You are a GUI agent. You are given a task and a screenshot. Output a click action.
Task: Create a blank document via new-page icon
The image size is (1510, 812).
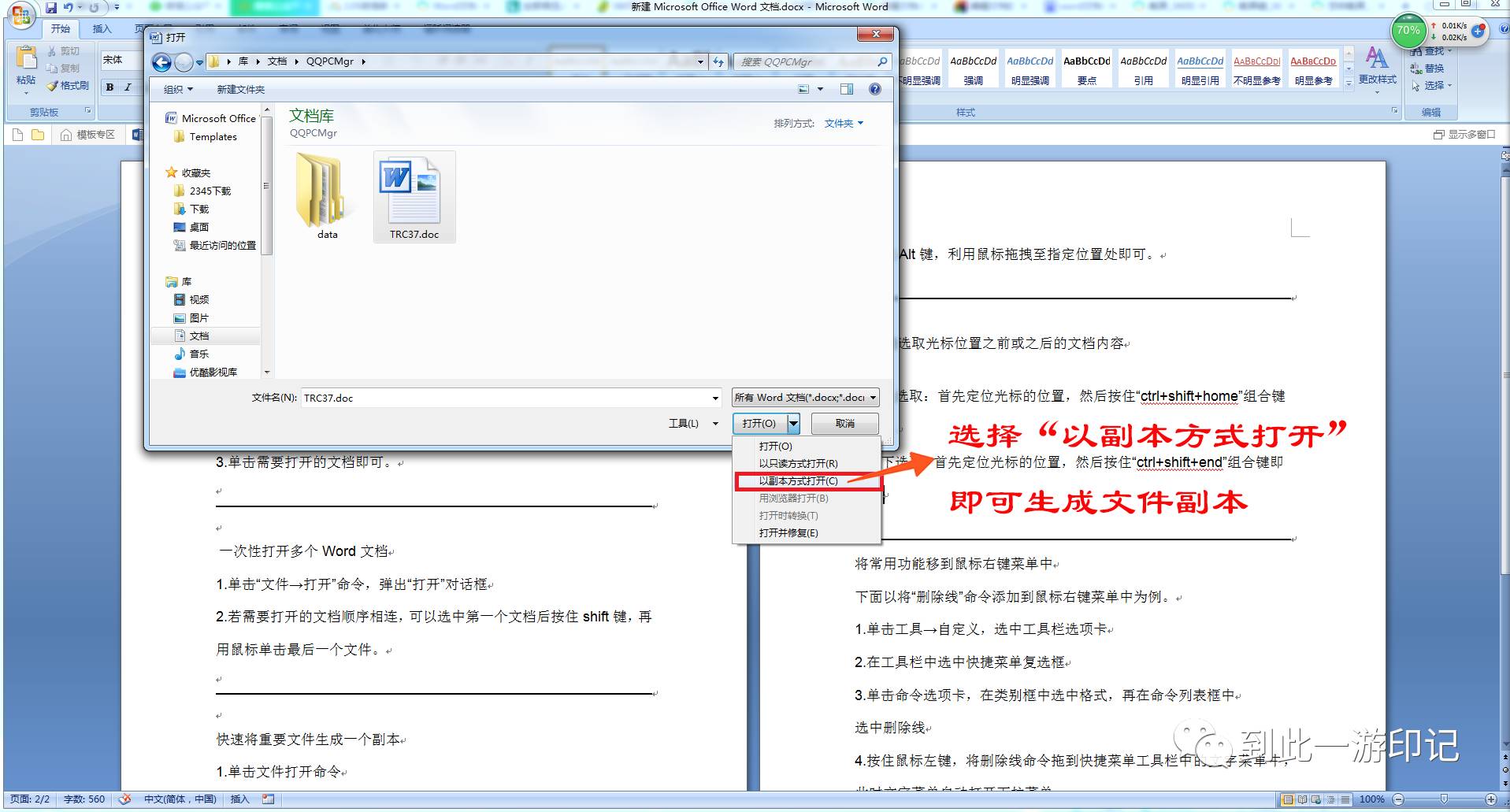pyautogui.click(x=17, y=135)
